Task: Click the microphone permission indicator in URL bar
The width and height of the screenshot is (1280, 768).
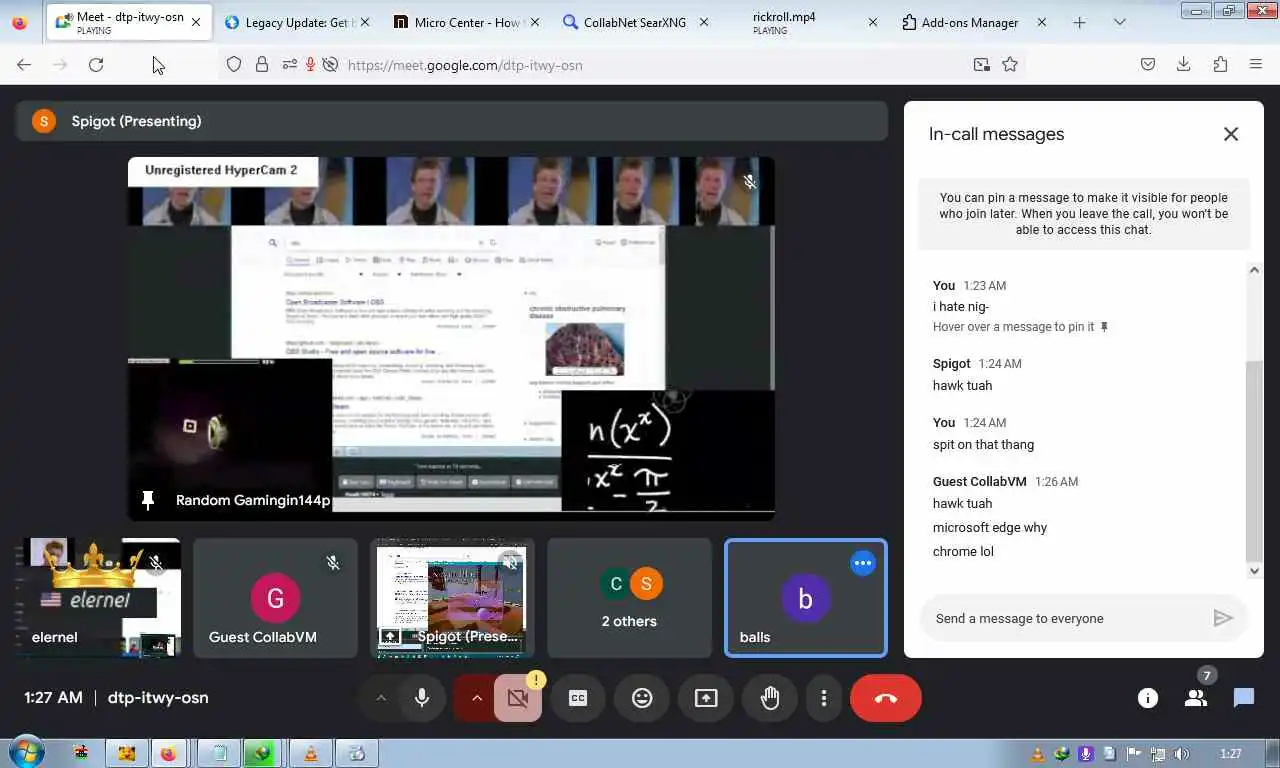Action: [x=310, y=64]
